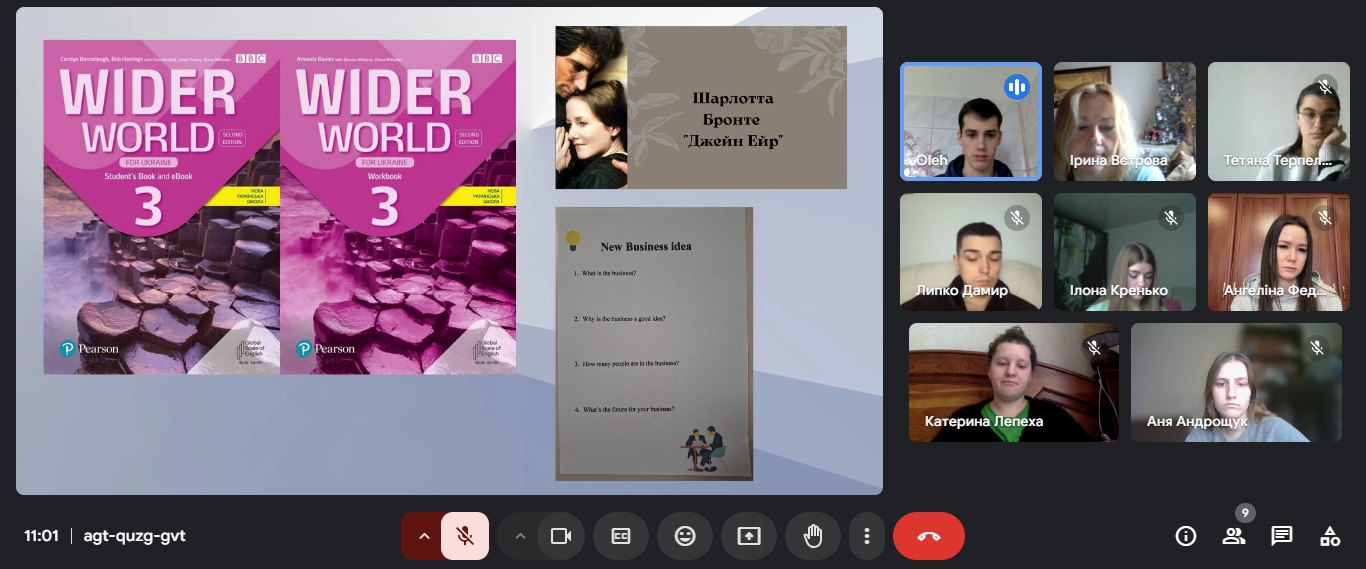1366x569 pixels.
Task: Raise hand using the hand icon
Action: pyautogui.click(x=813, y=536)
